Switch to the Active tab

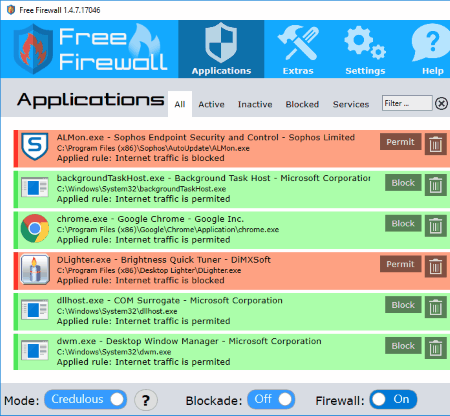click(x=211, y=104)
